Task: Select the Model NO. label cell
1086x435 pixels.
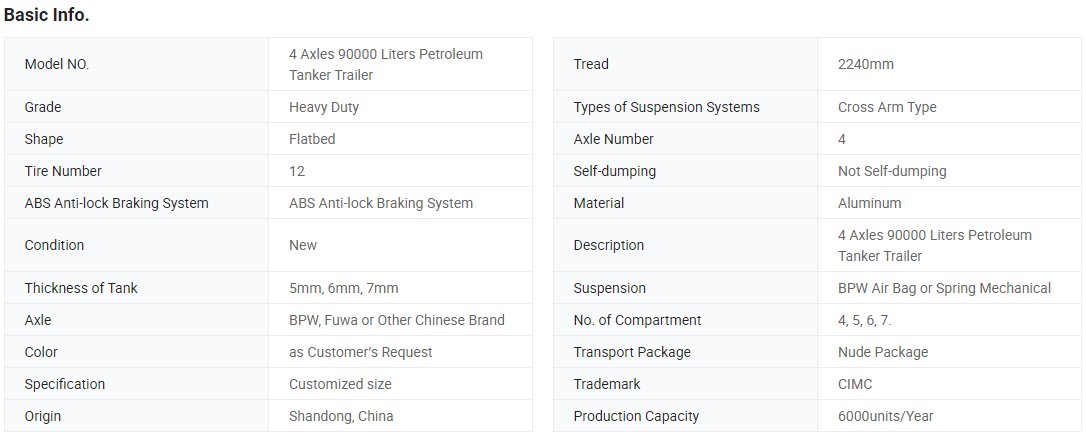Action: pyautogui.click(x=136, y=64)
